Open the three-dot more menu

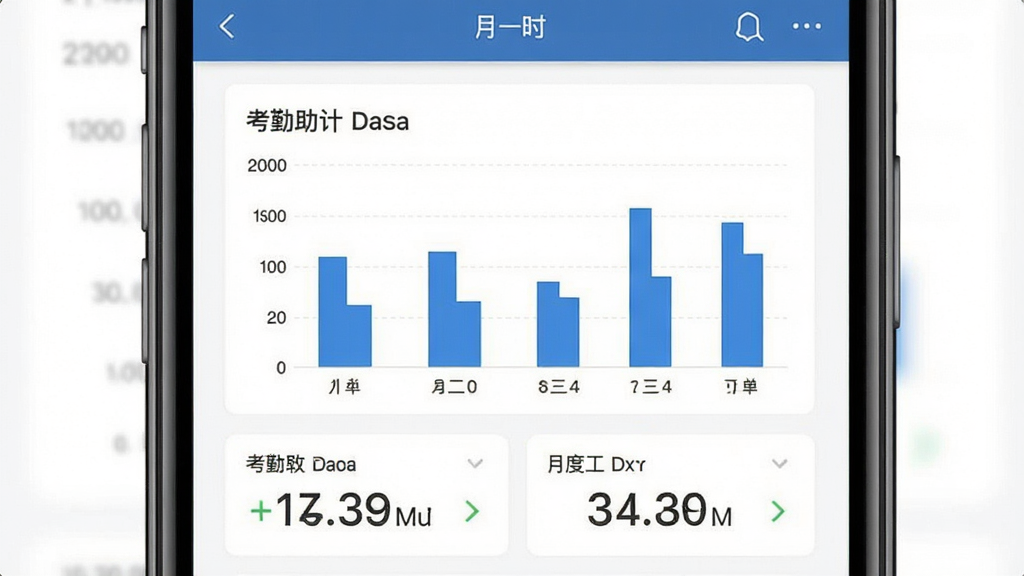tap(807, 26)
